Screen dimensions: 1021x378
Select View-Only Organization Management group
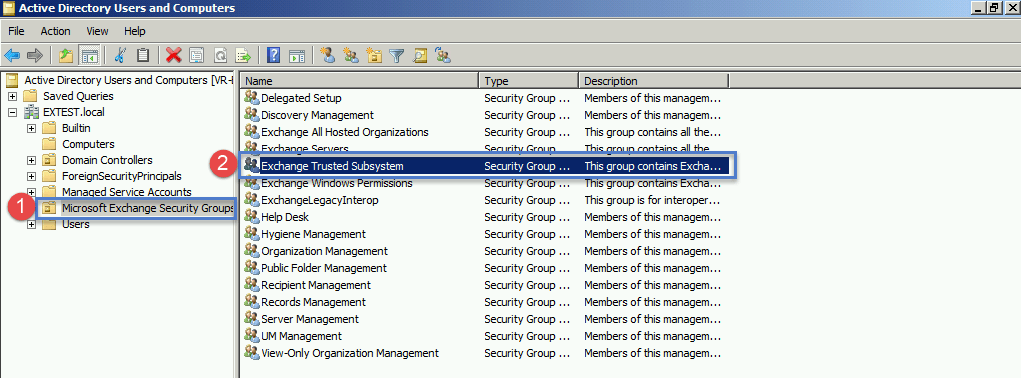[350, 353]
